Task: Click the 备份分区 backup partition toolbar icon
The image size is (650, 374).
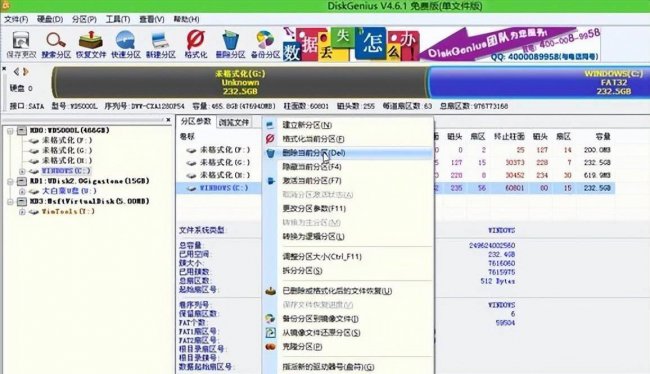Action: point(265,44)
